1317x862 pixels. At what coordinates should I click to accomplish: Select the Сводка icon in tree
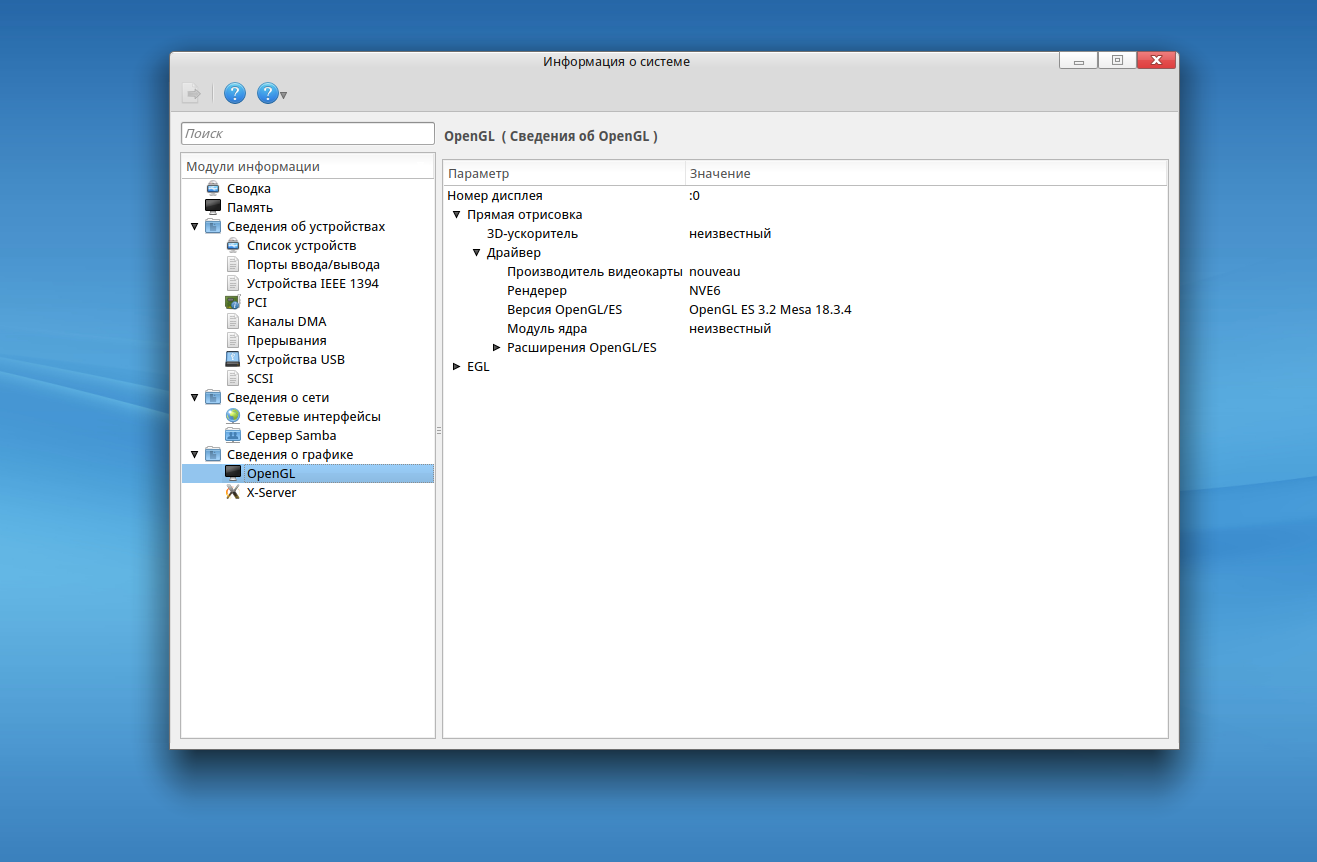click(213, 188)
